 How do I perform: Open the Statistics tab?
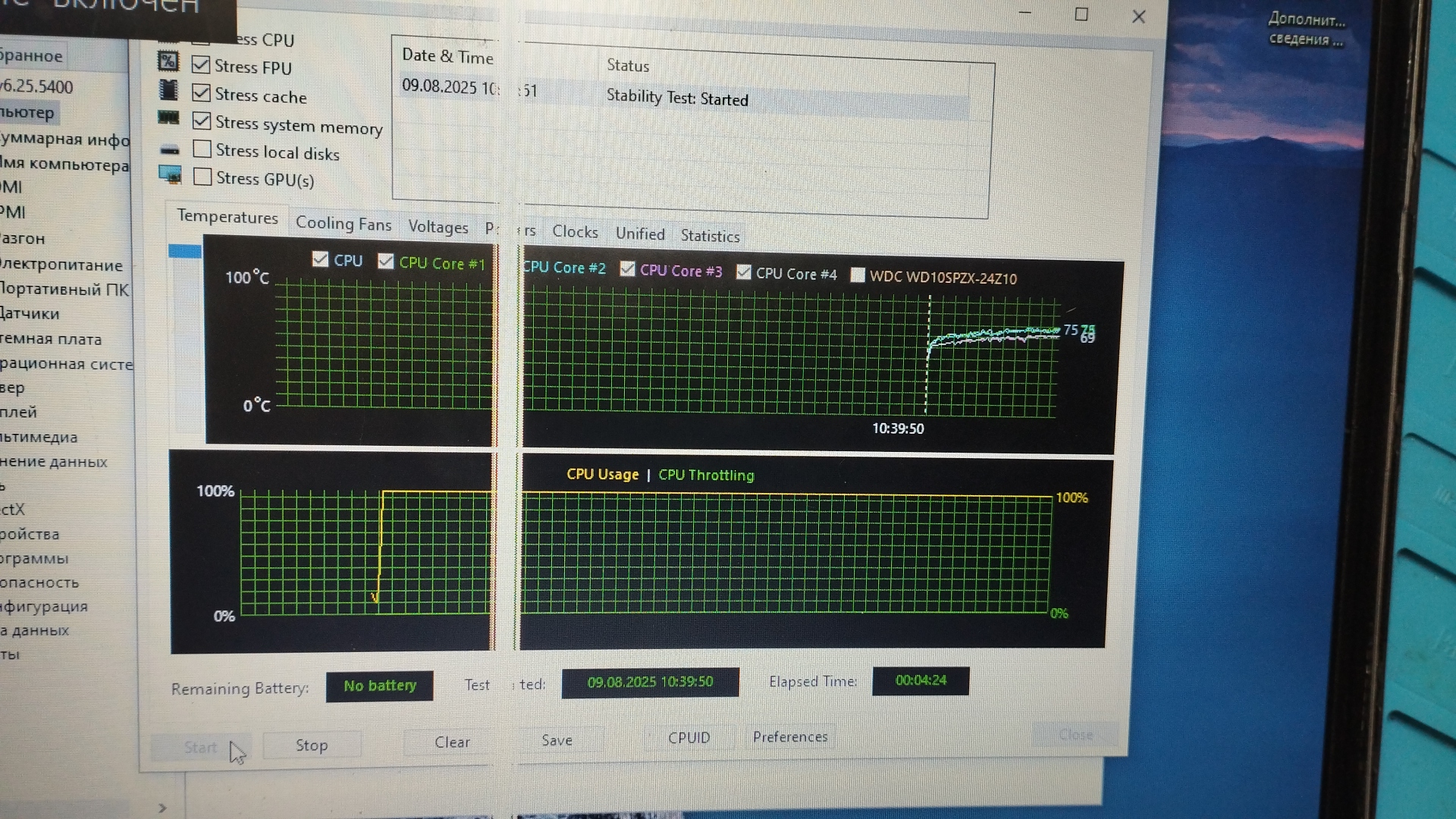[x=710, y=236]
